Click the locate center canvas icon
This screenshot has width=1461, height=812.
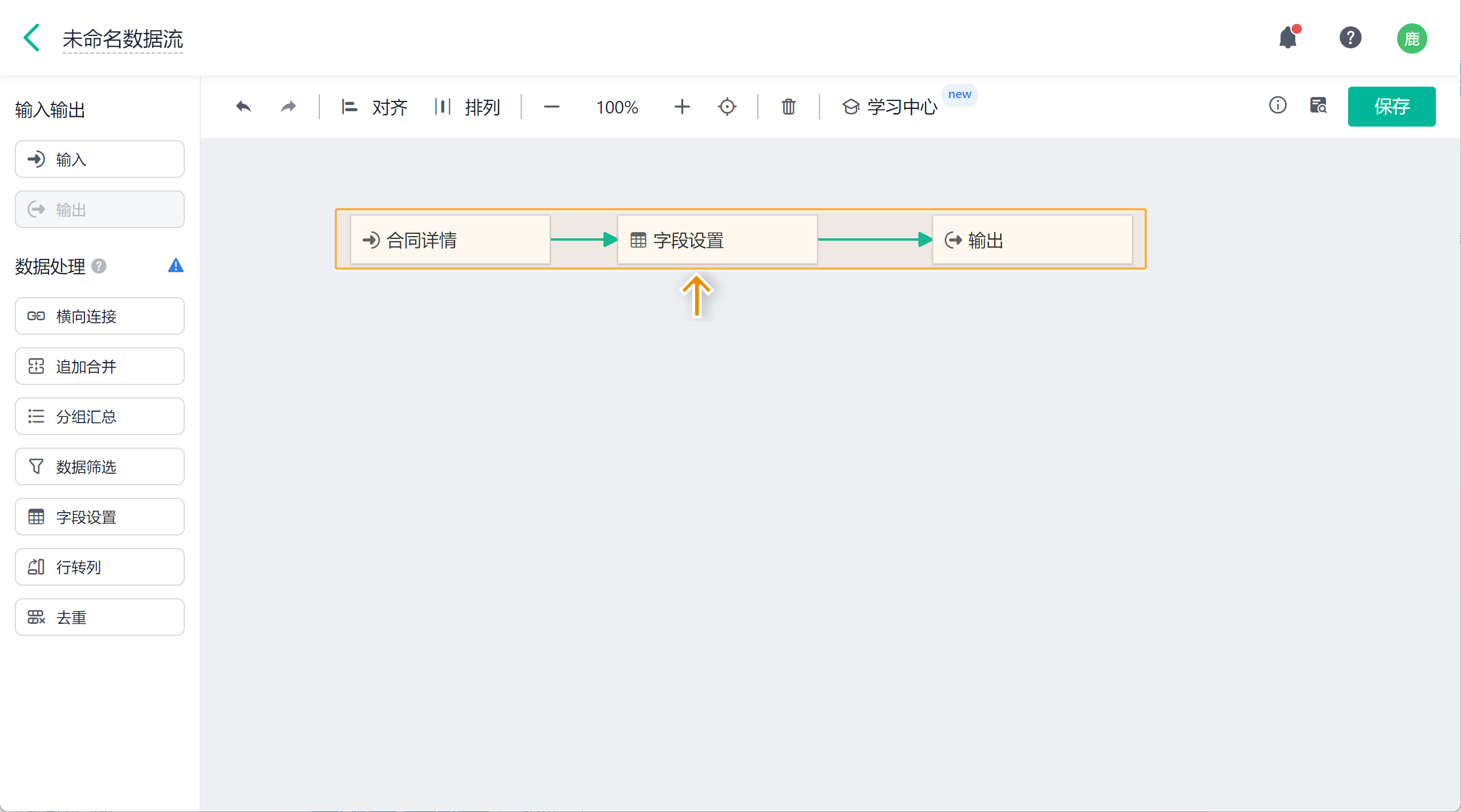727,107
